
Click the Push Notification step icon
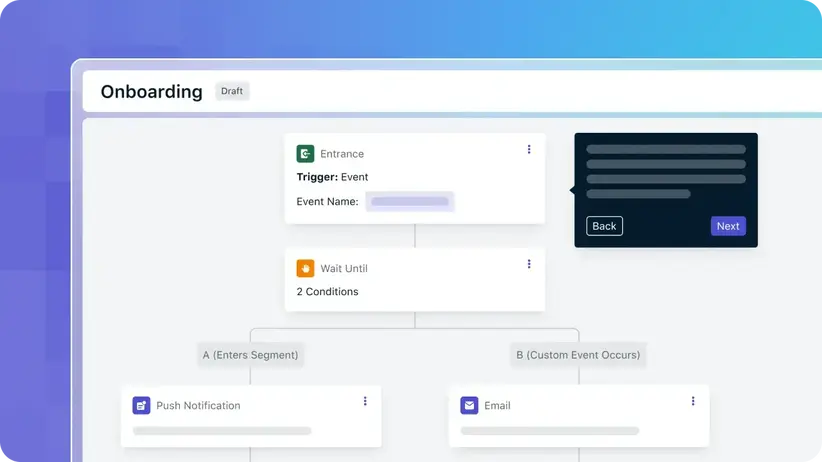click(141, 405)
